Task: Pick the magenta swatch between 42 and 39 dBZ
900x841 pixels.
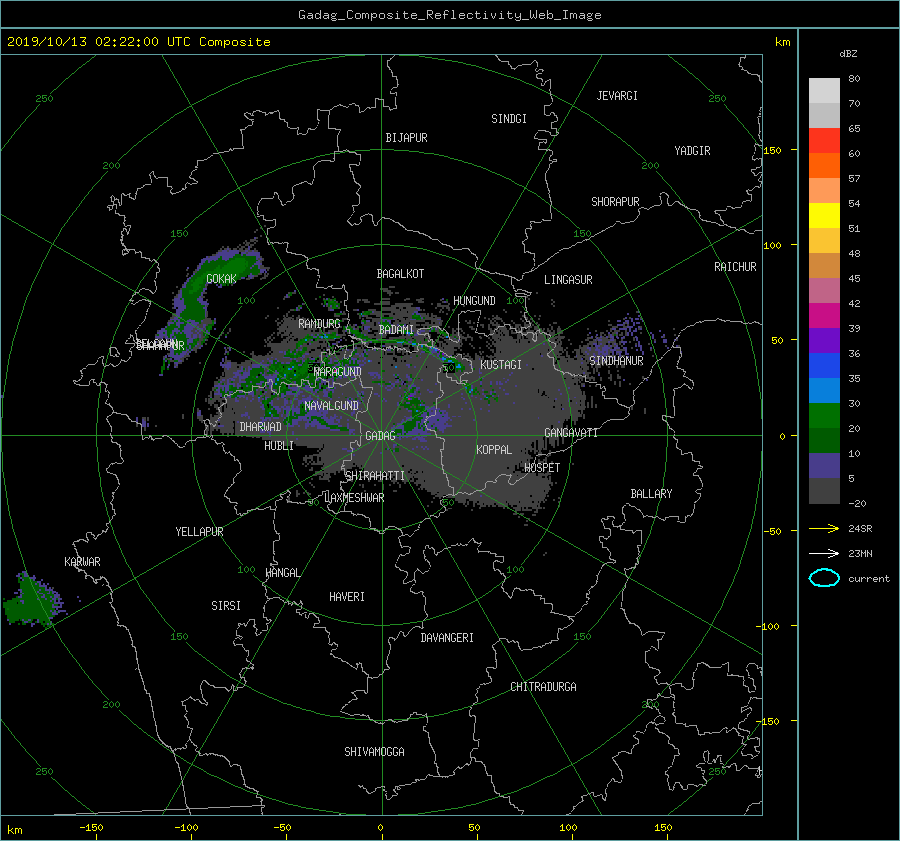Action: pos(824,316)
